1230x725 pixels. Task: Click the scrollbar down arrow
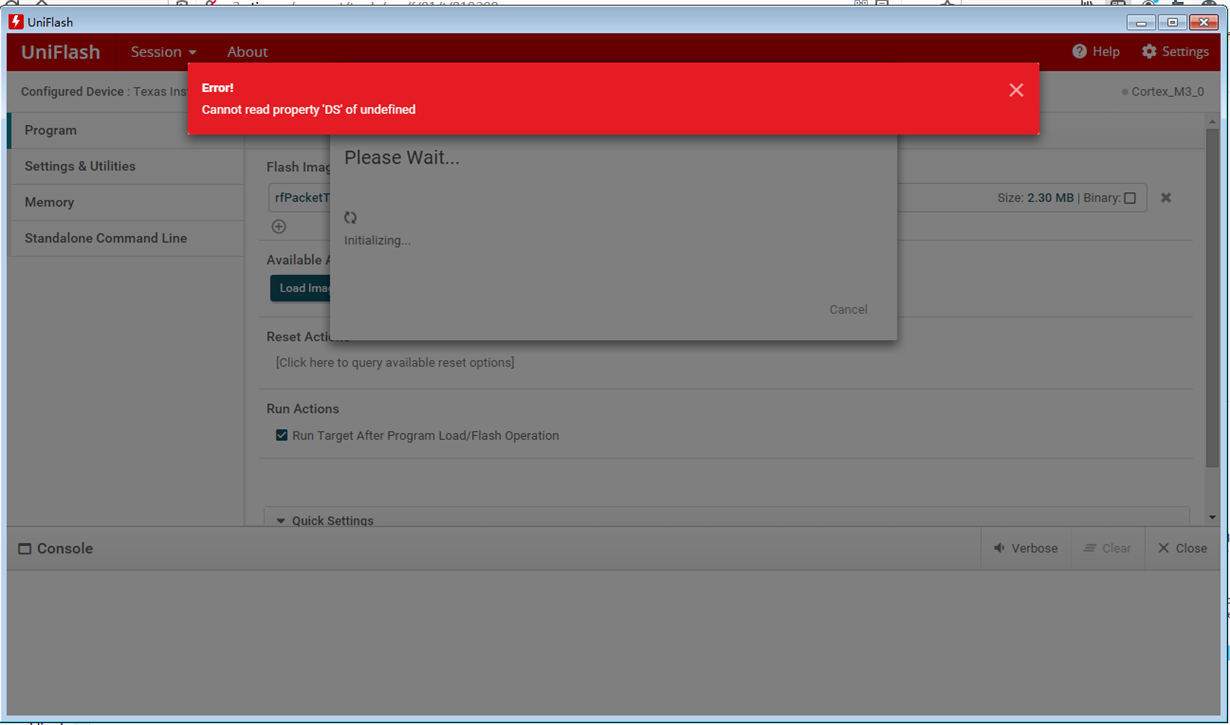pos(1212,517)
